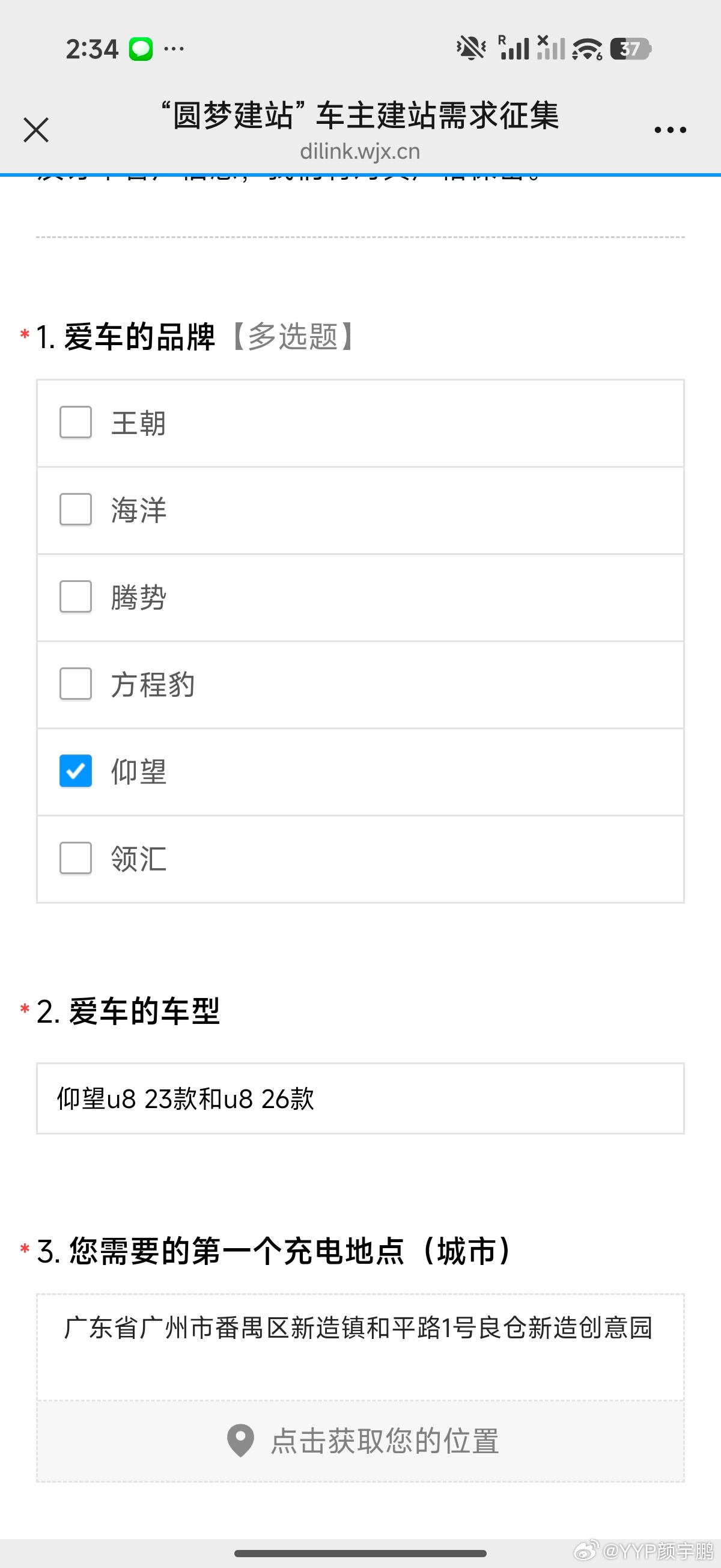Check the 王朝 brand checkbox
Viewport: 721px width, 1568px height.
pyautogui.click(x=76, y=423)
